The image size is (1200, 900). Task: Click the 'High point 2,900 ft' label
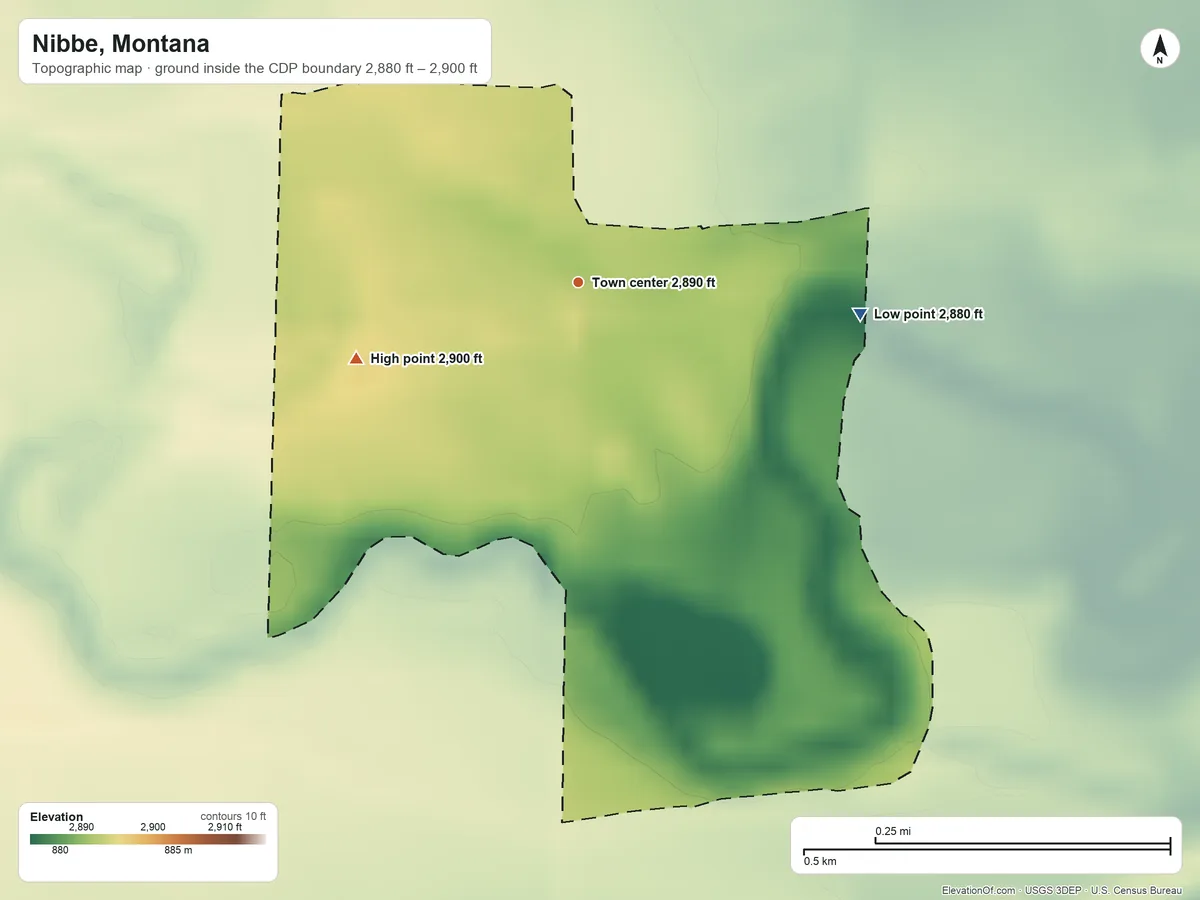click(427, 358)
